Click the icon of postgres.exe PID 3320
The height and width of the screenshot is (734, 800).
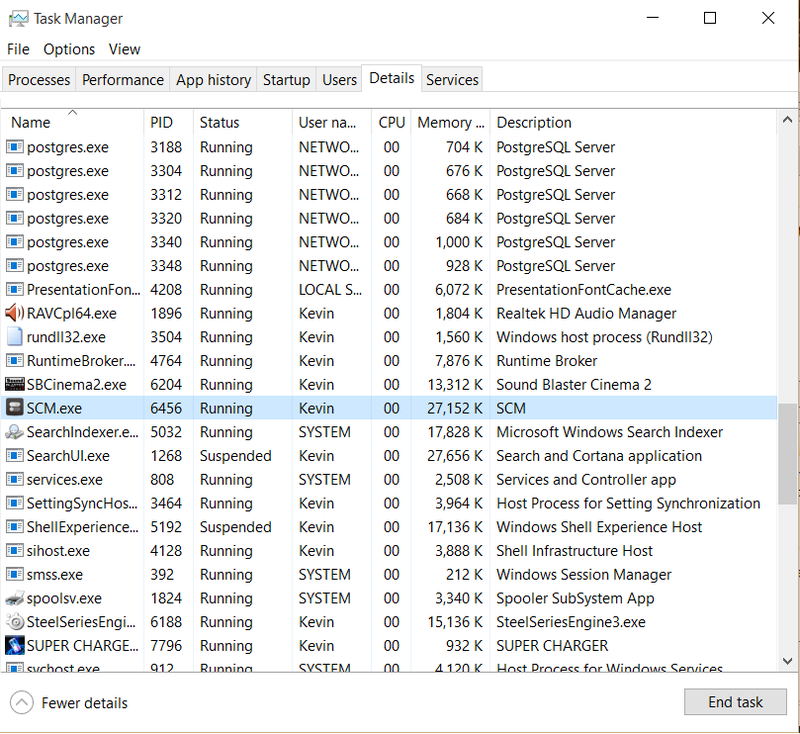pyautogui.click(x=14, y=218)
